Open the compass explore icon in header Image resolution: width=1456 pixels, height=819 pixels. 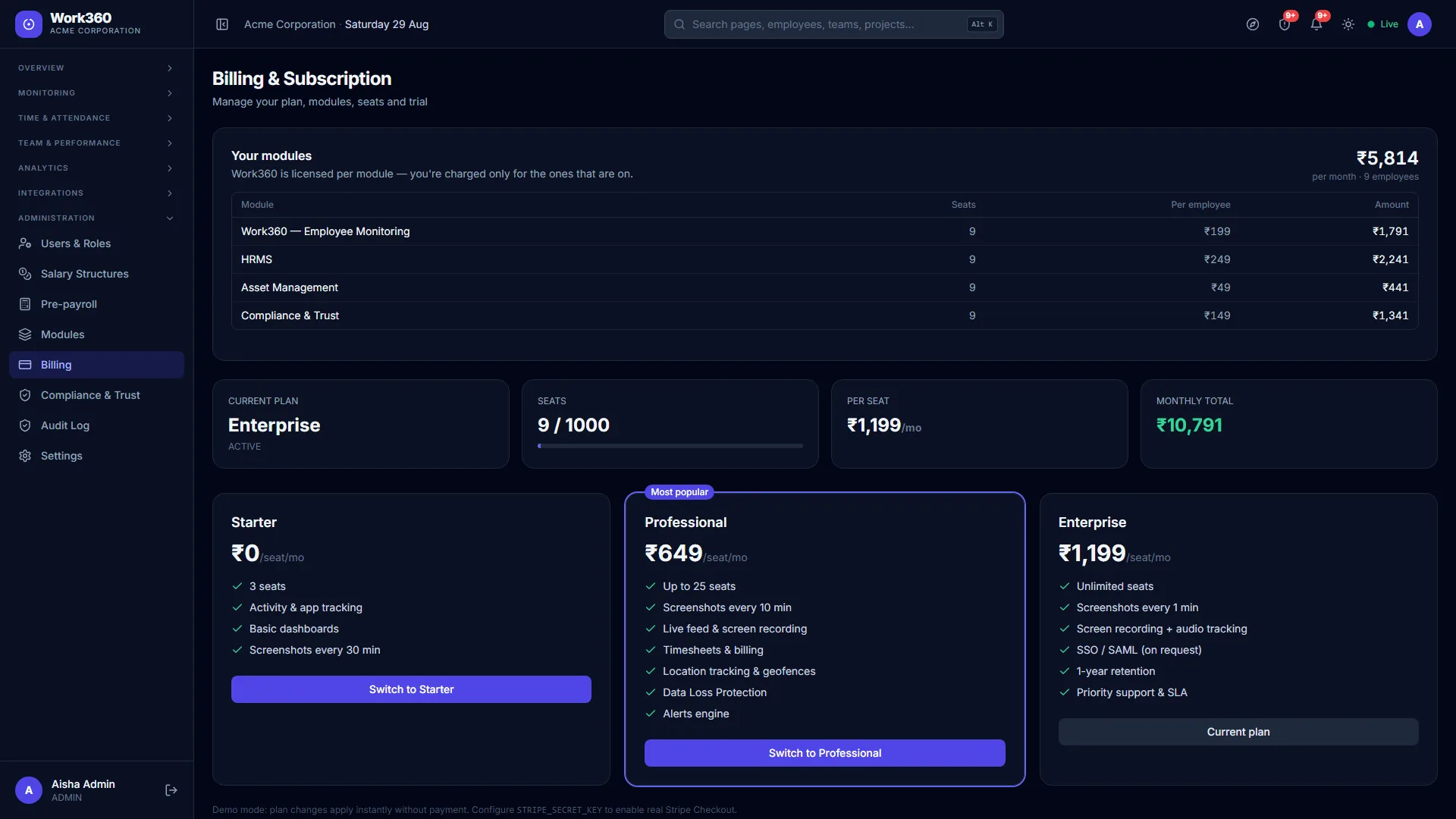pos(1253,24)
